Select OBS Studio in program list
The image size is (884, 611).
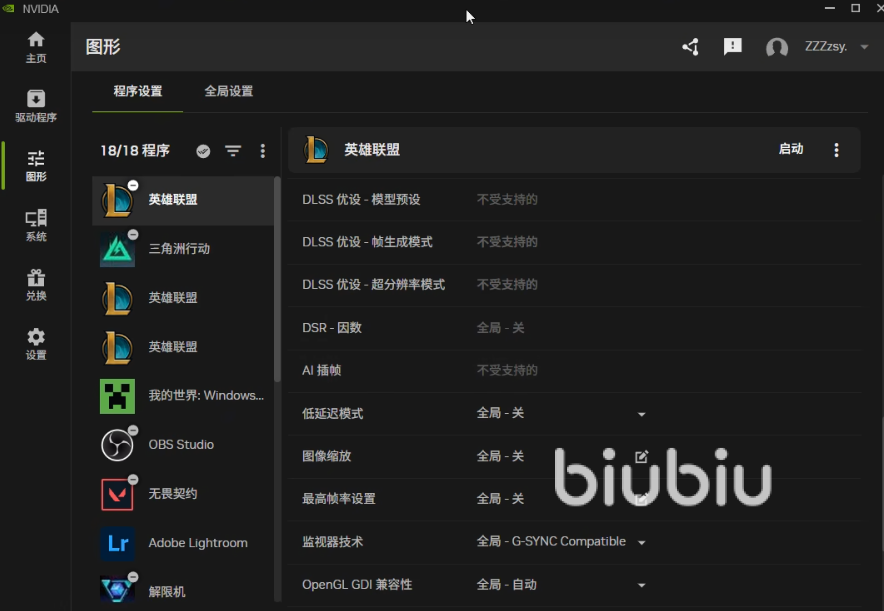coord(181,445)
